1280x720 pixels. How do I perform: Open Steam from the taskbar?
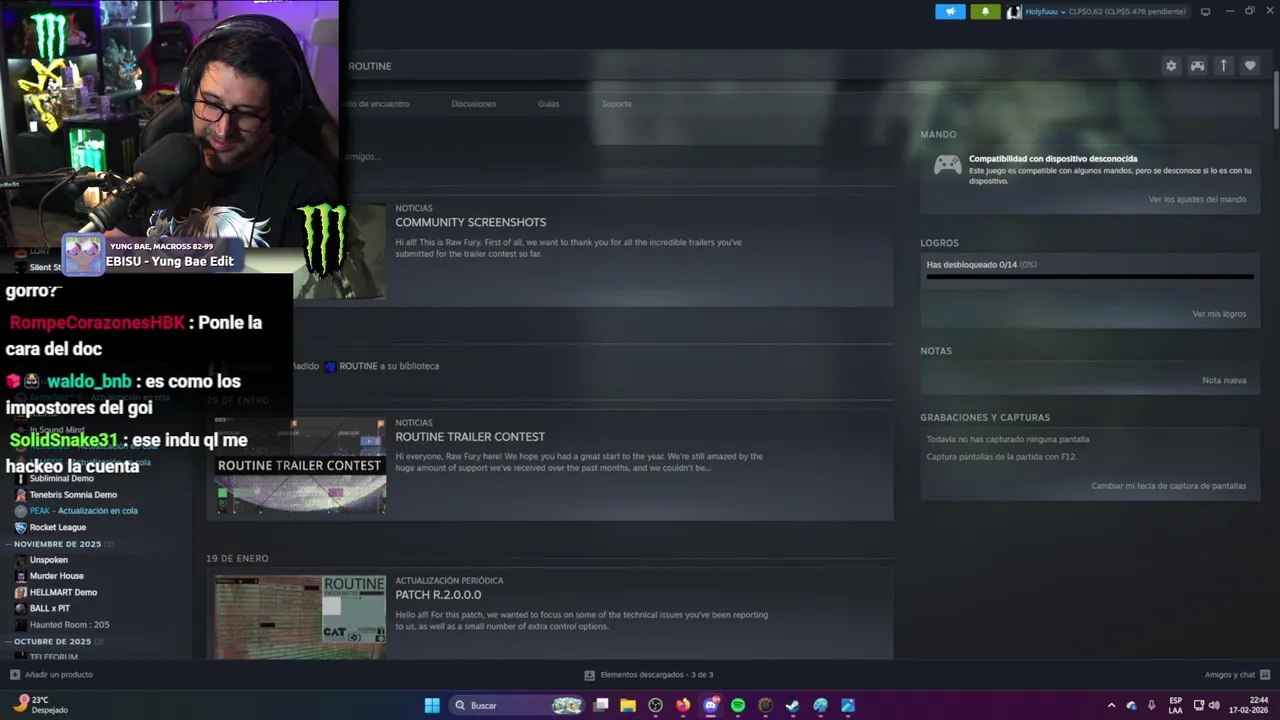coord(793,706)
